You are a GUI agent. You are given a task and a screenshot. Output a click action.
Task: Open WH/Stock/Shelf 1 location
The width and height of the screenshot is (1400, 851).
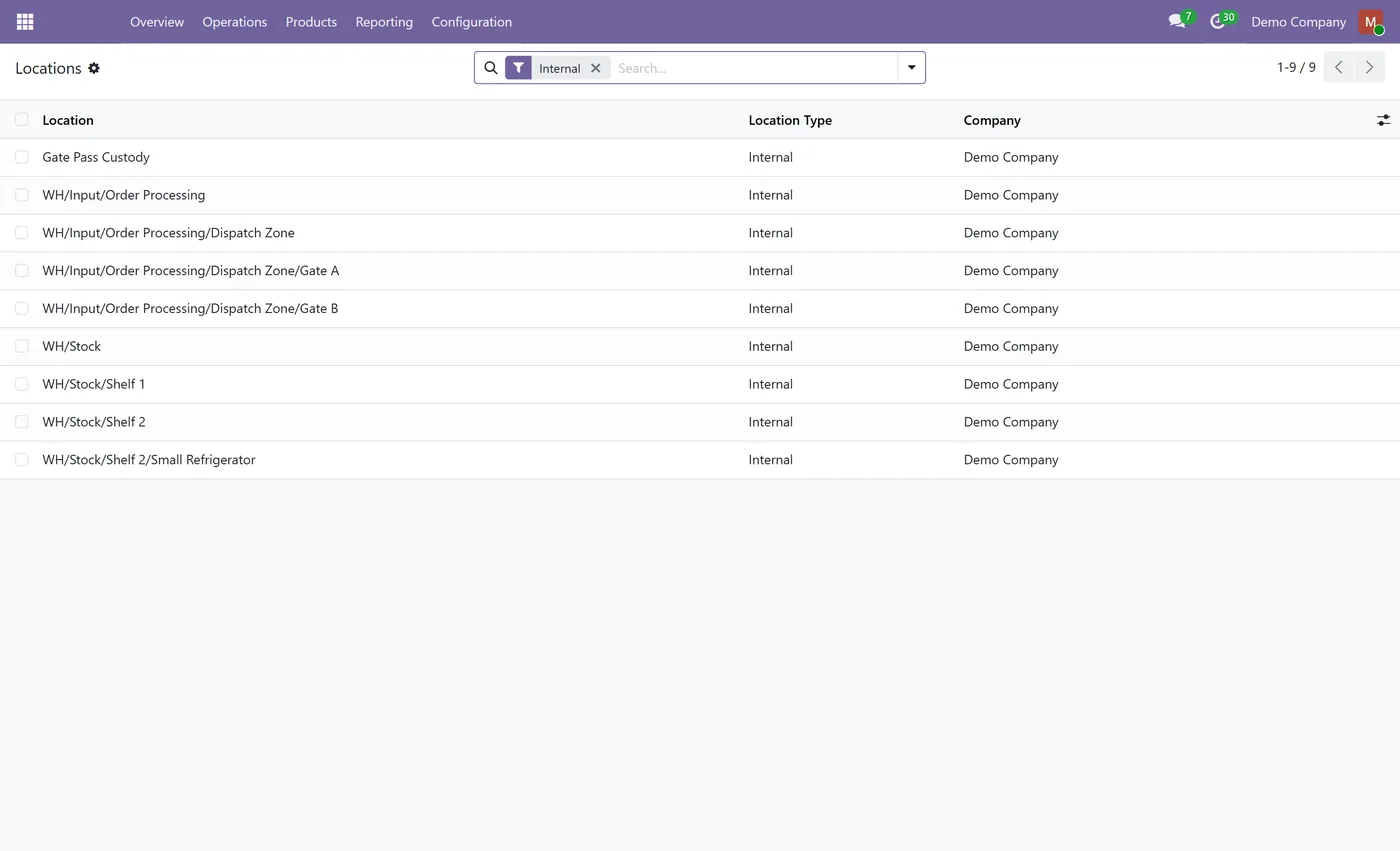(x=94, y=385)
